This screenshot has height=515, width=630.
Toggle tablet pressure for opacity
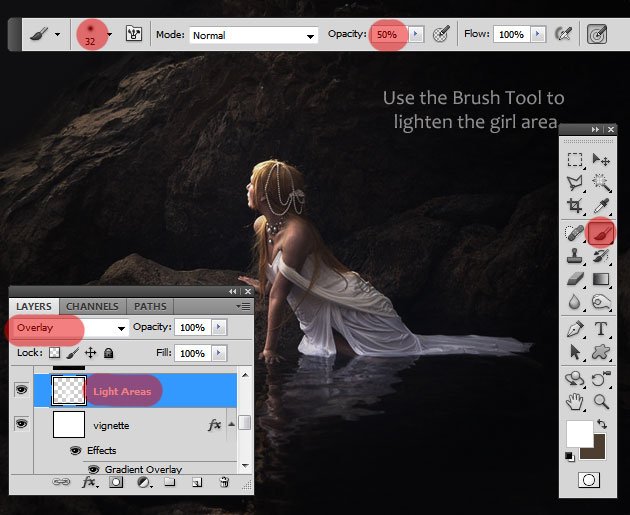[x=441, y=34]
